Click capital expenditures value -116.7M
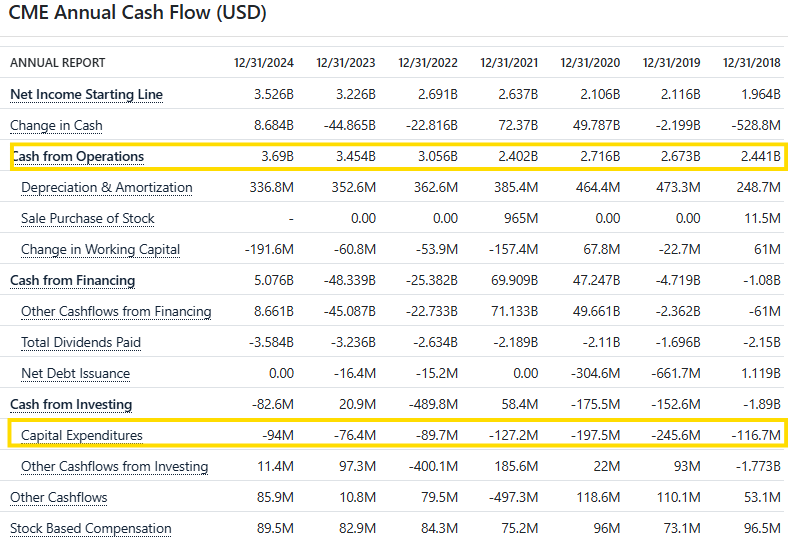Viewport: 788px width, 543px height. coord(756,436)
